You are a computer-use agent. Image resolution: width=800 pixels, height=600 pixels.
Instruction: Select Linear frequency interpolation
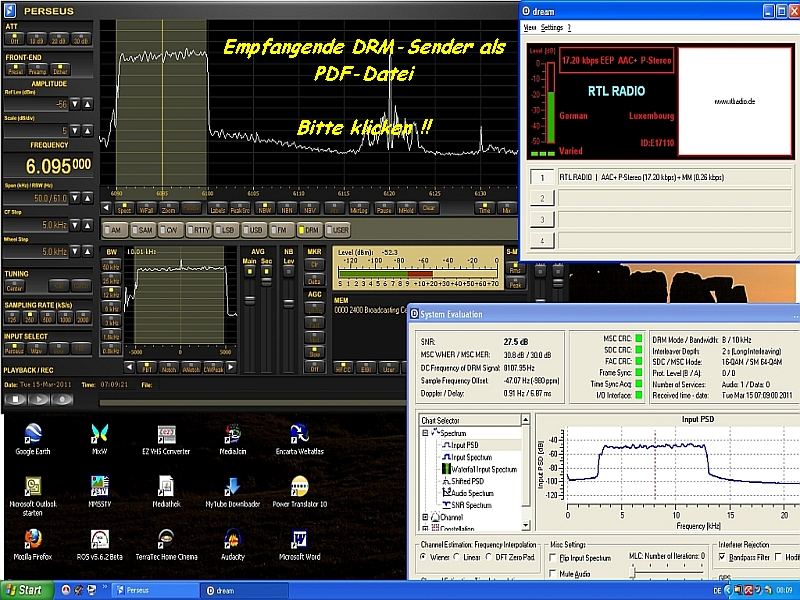(x=457, y=557)
